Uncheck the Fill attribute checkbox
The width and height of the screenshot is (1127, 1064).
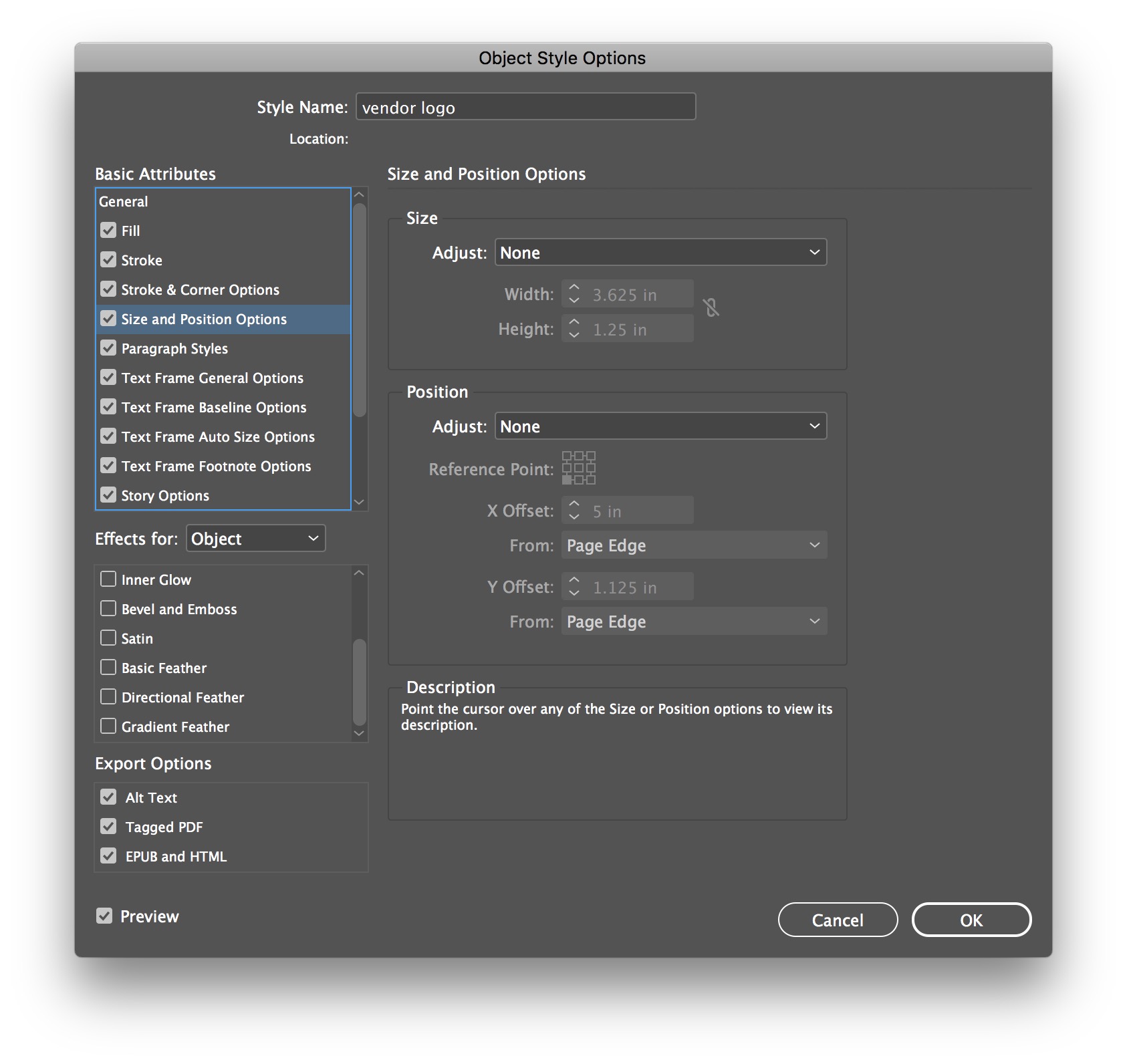coord(108,231)
